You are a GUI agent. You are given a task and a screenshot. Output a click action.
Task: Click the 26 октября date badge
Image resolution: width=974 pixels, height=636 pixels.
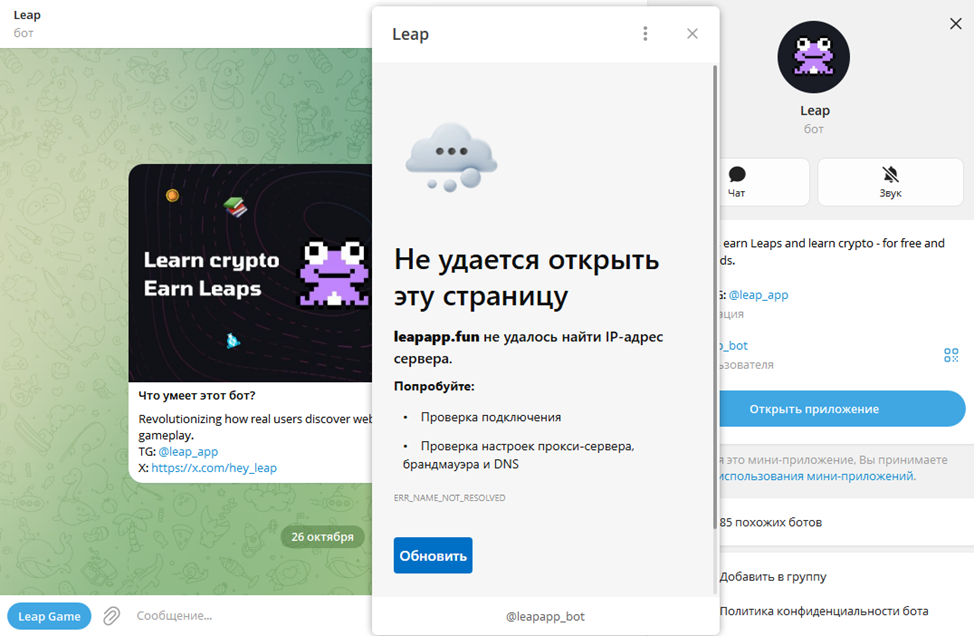pyautogui.click(x=322, y=537)
